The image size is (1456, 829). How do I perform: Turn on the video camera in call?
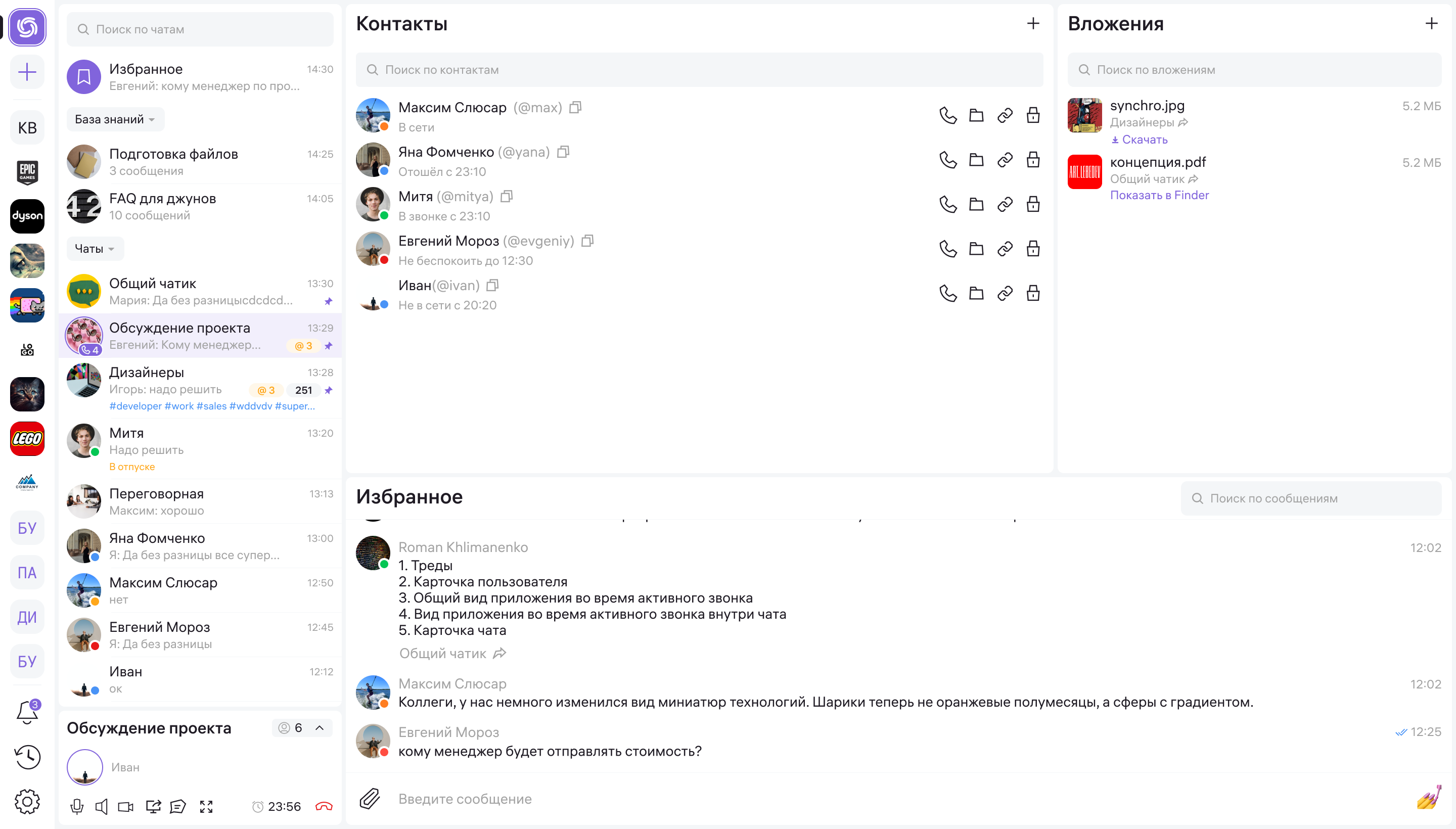pos(125,806)
